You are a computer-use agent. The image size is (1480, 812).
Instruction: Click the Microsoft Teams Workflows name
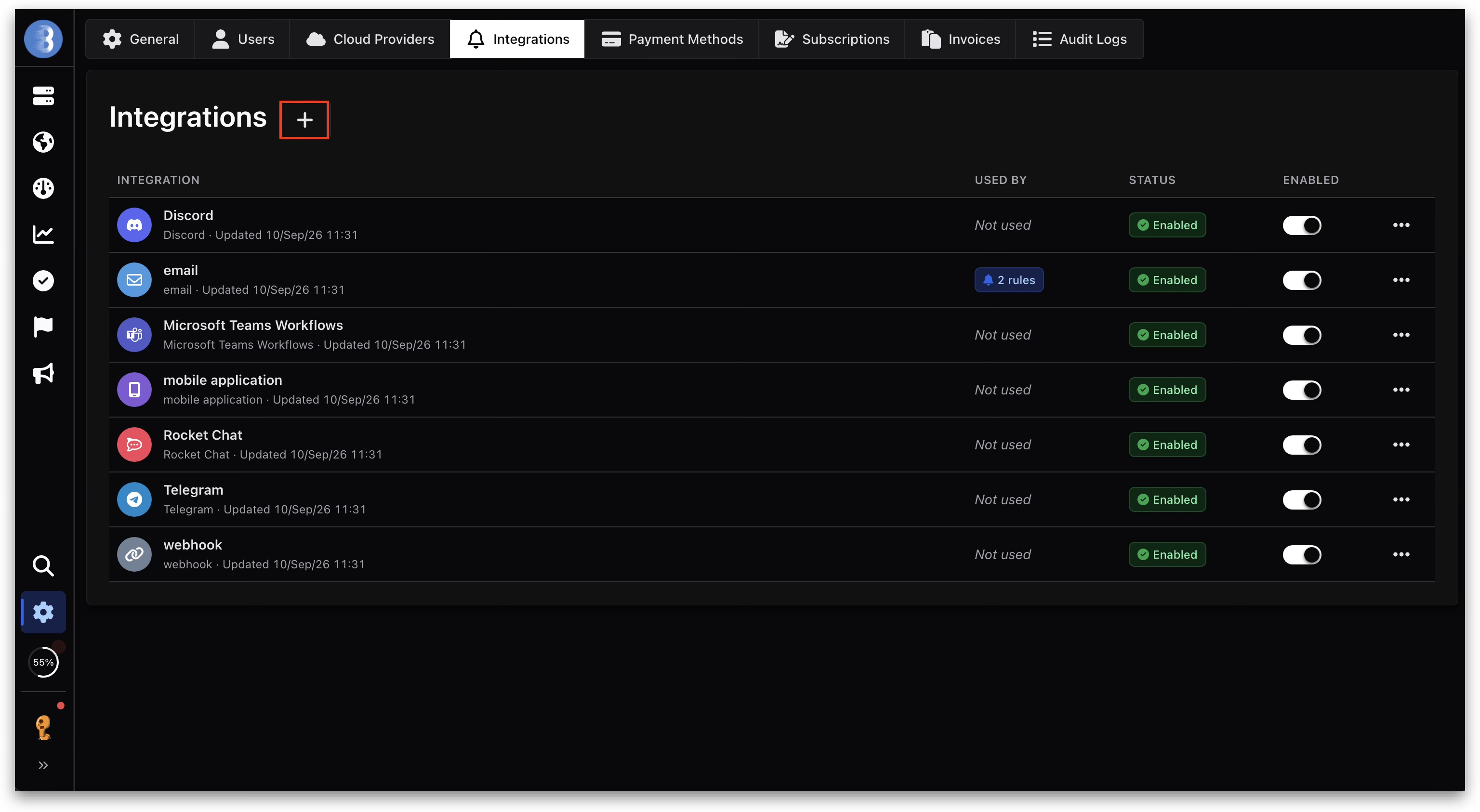click(253, 325)
